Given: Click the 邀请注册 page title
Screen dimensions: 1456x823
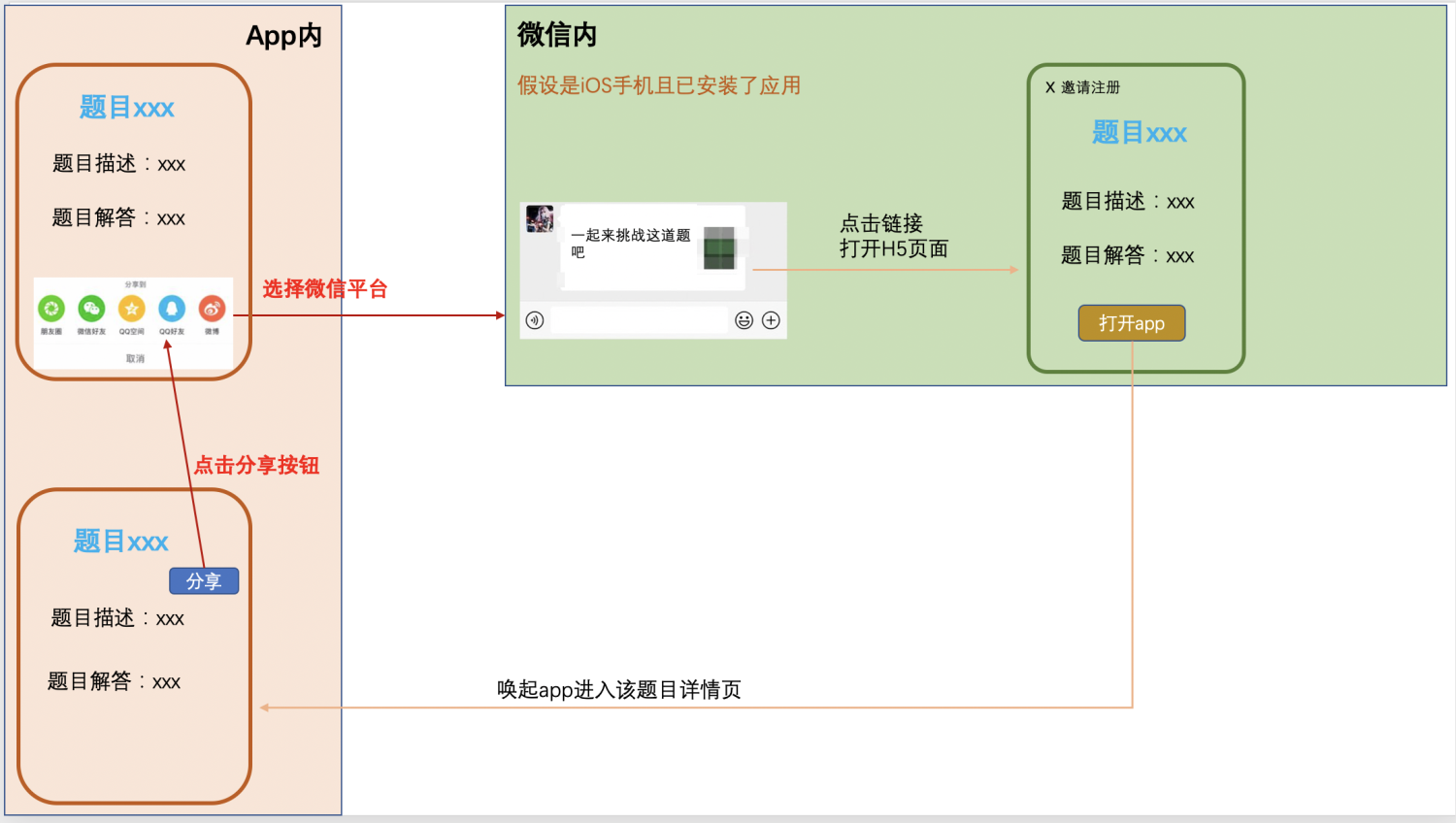Looking at the screenshot, I should pos(1090,87).
